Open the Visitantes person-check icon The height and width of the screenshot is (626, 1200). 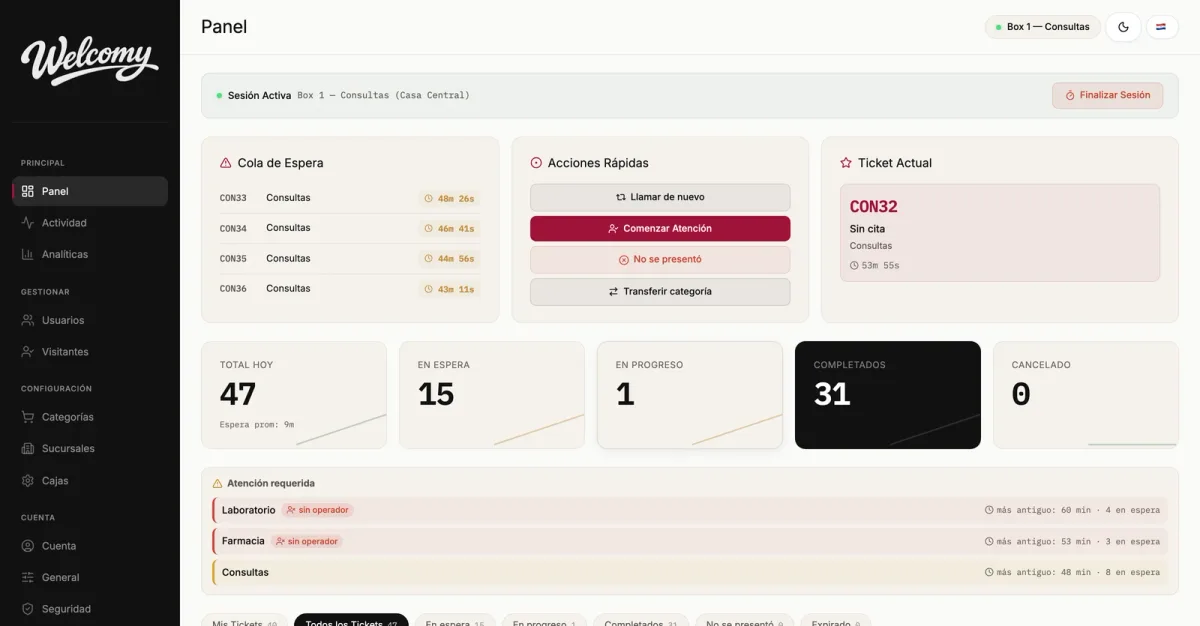[x=28, y=352]
